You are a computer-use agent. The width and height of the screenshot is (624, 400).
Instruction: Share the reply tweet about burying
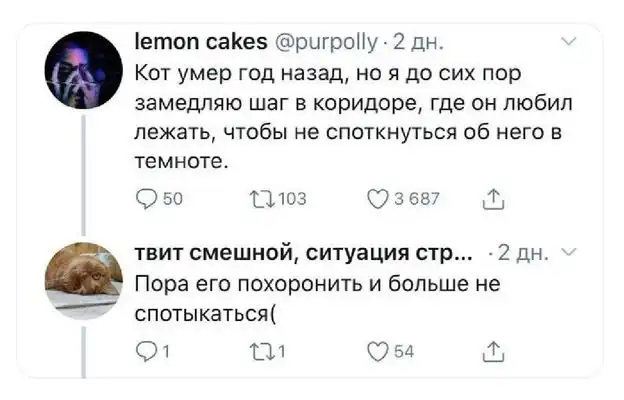click(493, 349)
